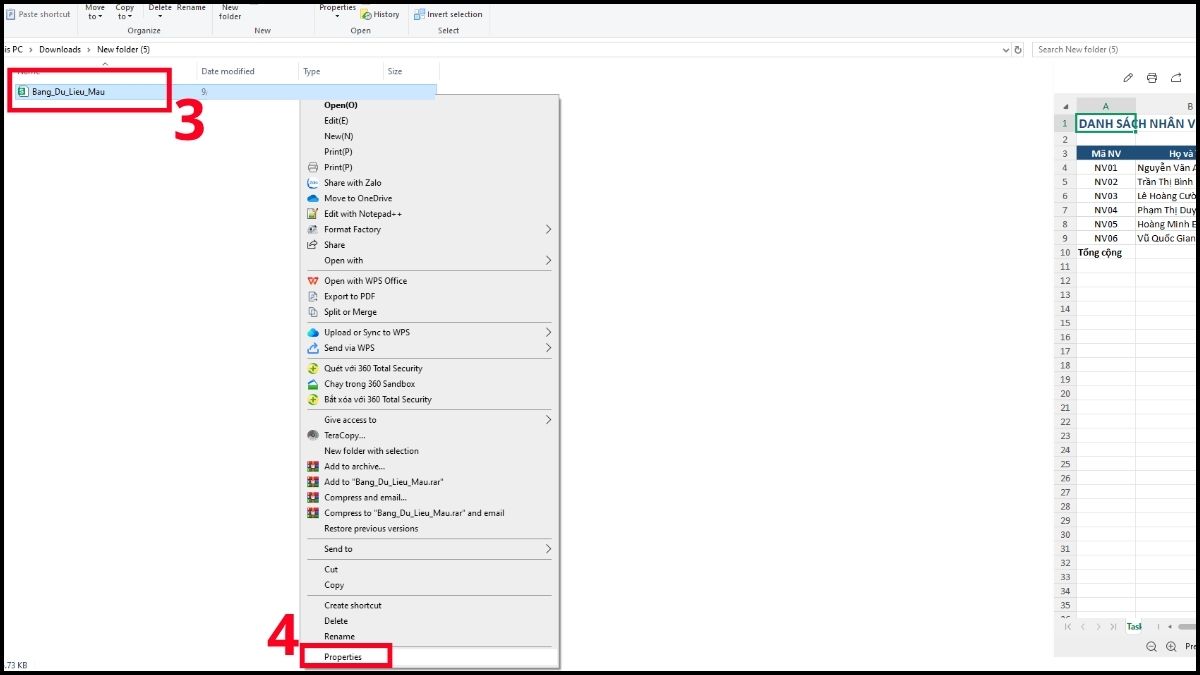This screenshot has height=675, width=1200.
Task: Open the Properties dropdown in the ribbon
Action: tap(337, 11)
